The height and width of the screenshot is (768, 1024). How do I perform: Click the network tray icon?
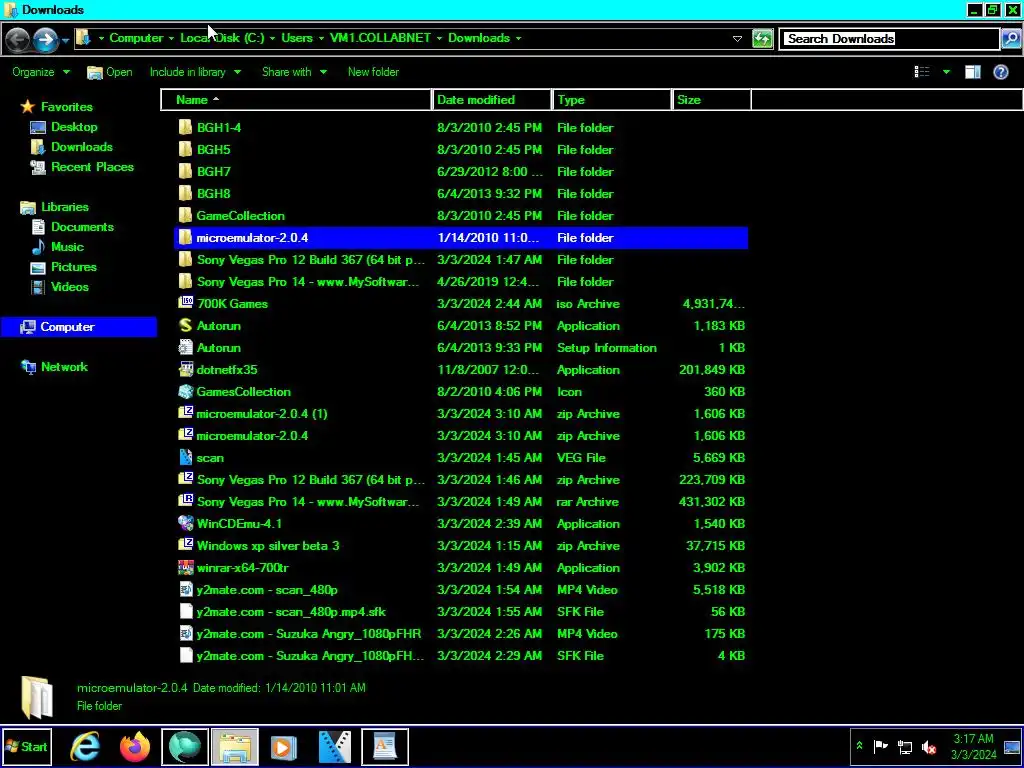pyautogui.click(x=904, y=746)
